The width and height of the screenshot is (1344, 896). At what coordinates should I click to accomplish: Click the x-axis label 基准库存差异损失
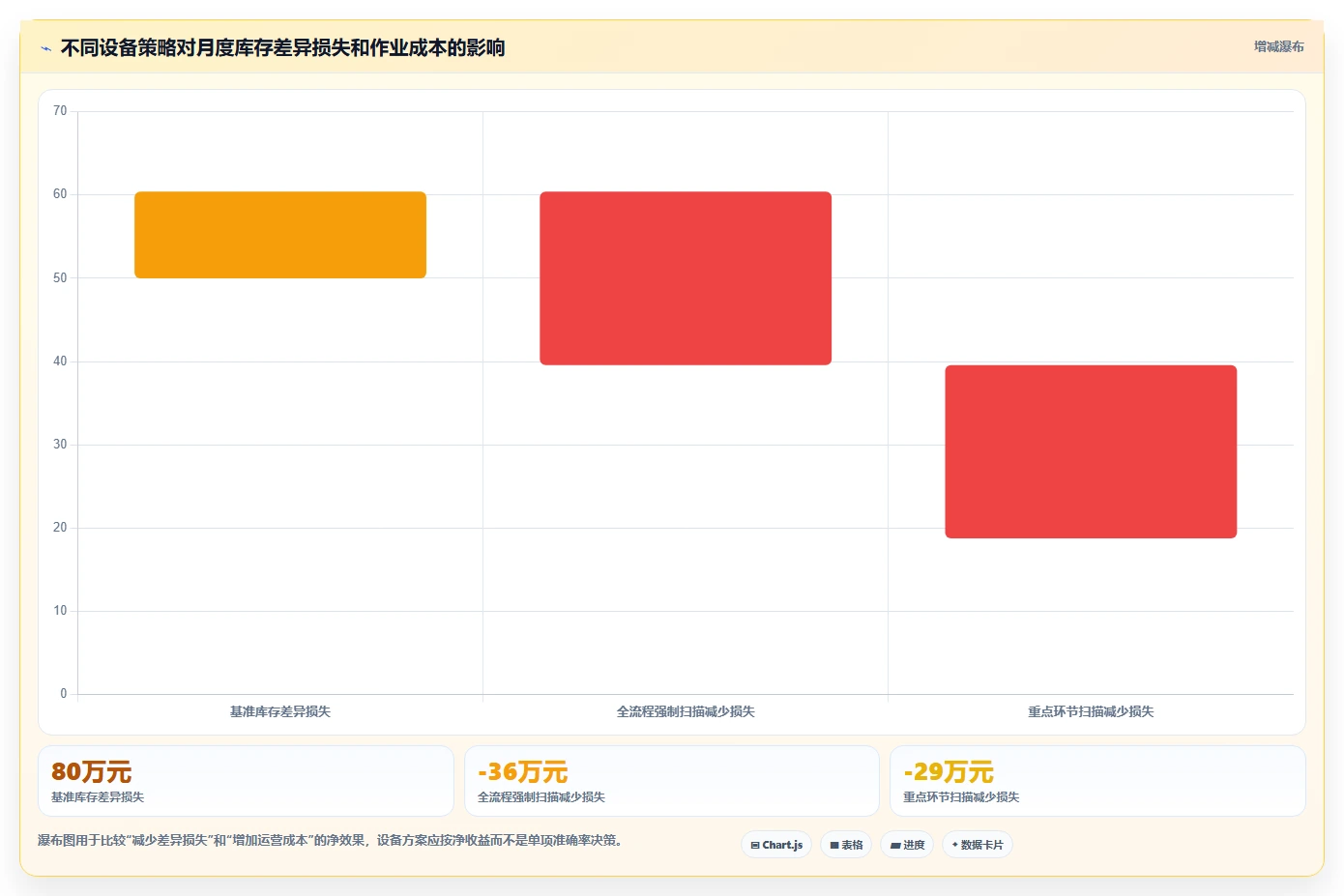point(280,711)
